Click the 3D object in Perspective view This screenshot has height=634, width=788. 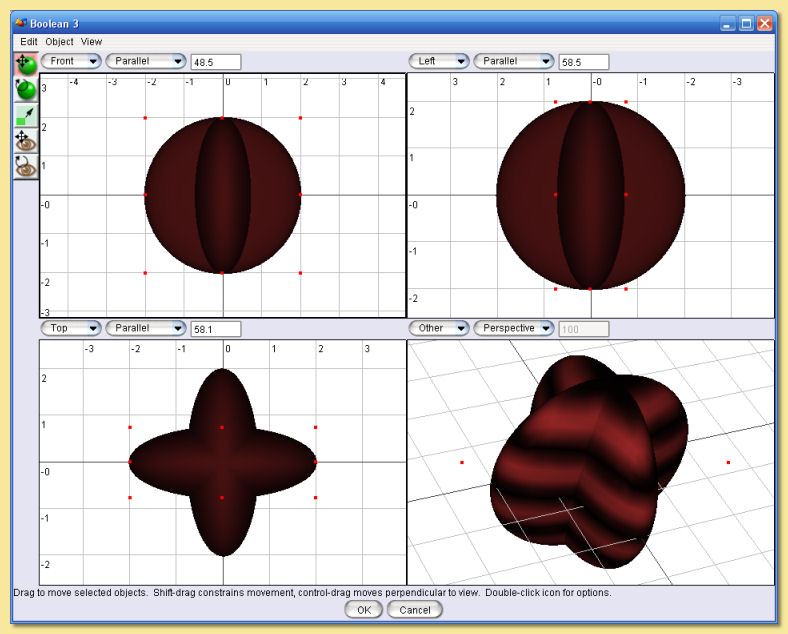click(x=589, y=462)
